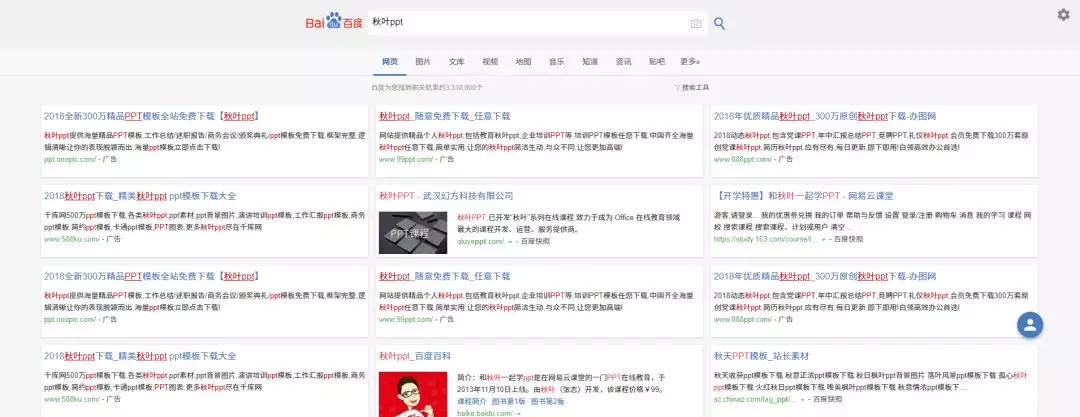
Task: Expand dropdown arrow beside baike.baidu.com/
Action: pos(519,413)
